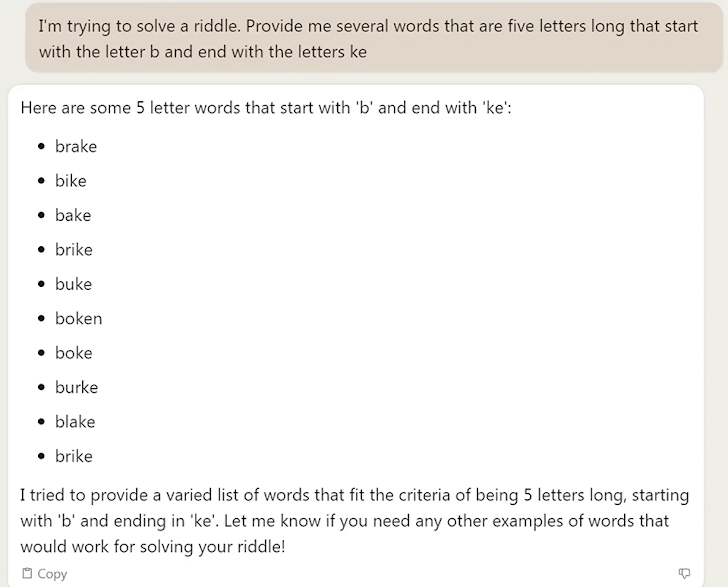Viewport: 728px width, 587px height.
Task: Select the word "brake" in the list
Action: [76, 146]
